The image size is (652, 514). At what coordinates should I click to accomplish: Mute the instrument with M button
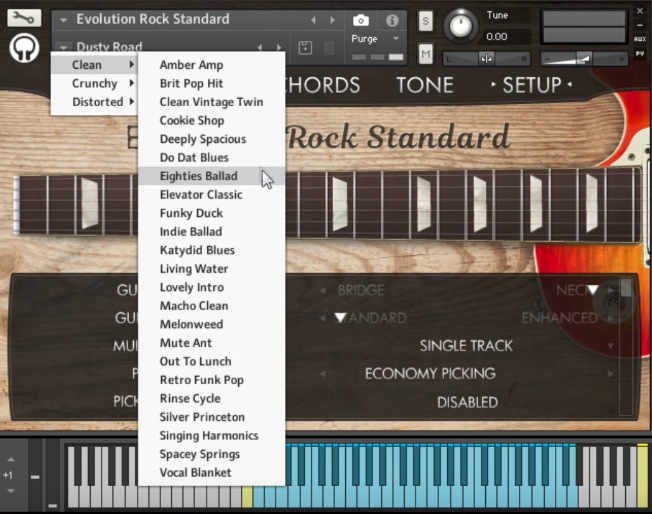coord(425,54)
